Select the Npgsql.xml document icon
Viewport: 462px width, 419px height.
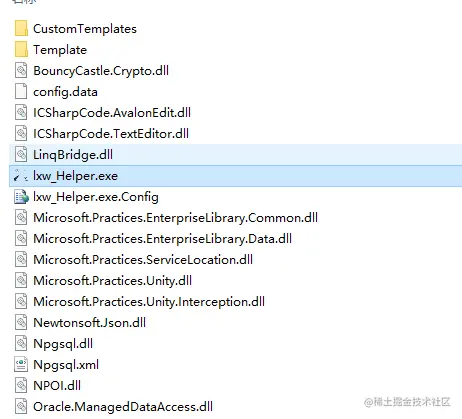[21, 364]
